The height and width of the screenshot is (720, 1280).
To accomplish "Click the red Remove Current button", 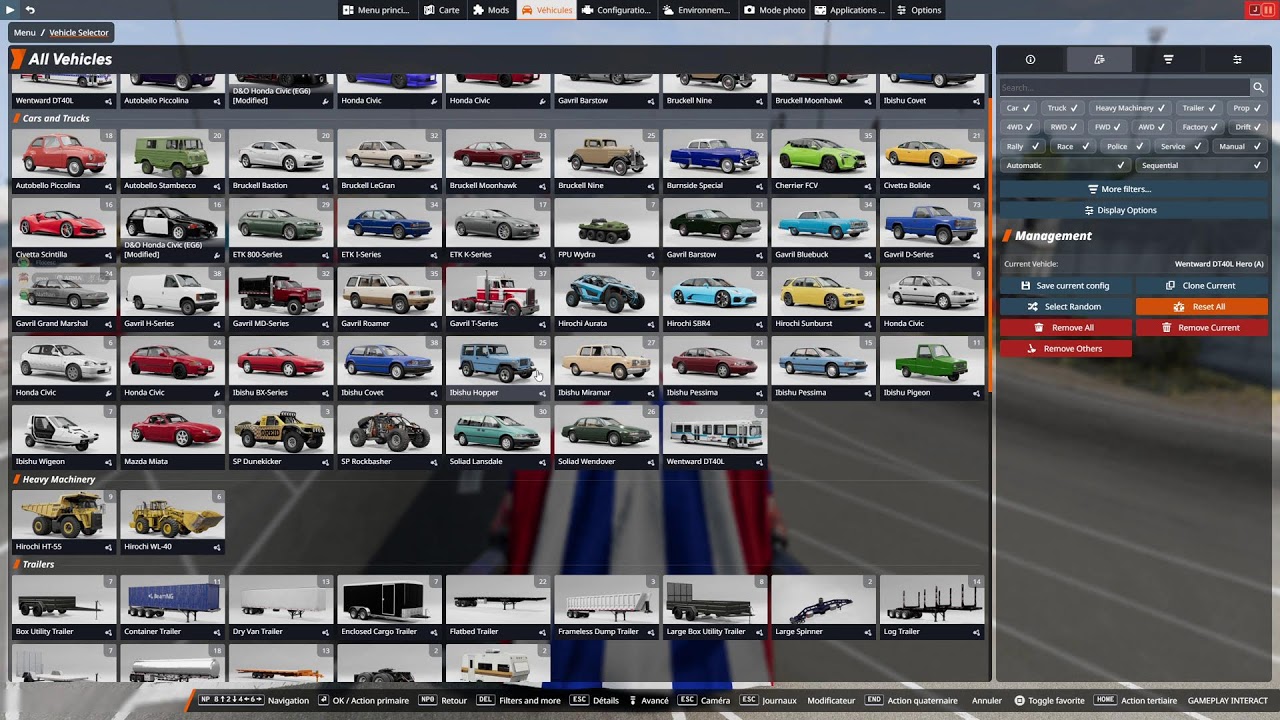I will tap(1202, 328).
